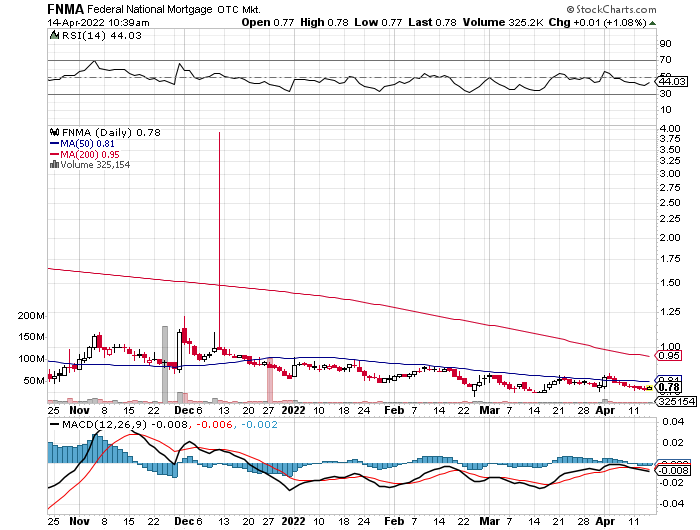Image resolution: width=700 pixels, height=530 pixels.
Task: Click Apr on the price panel date axis
Action: tap(605, 410)
